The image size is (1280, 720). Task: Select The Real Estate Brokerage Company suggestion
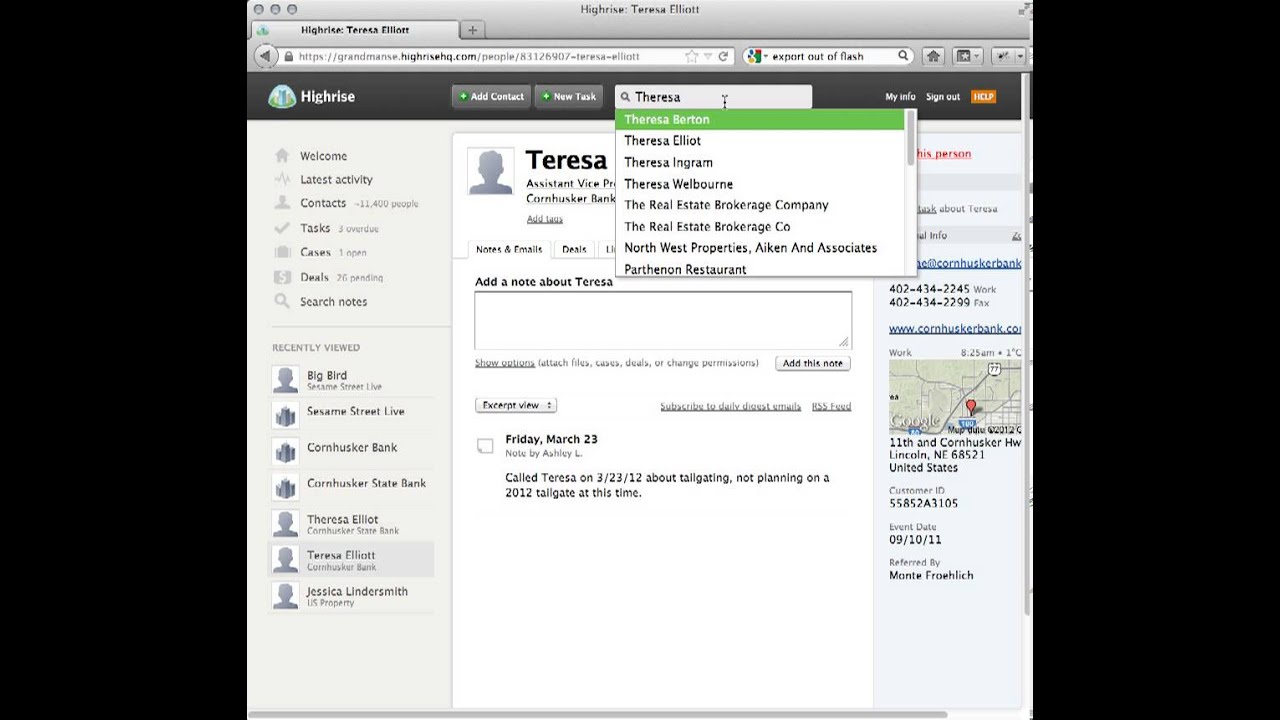(760, 205)
